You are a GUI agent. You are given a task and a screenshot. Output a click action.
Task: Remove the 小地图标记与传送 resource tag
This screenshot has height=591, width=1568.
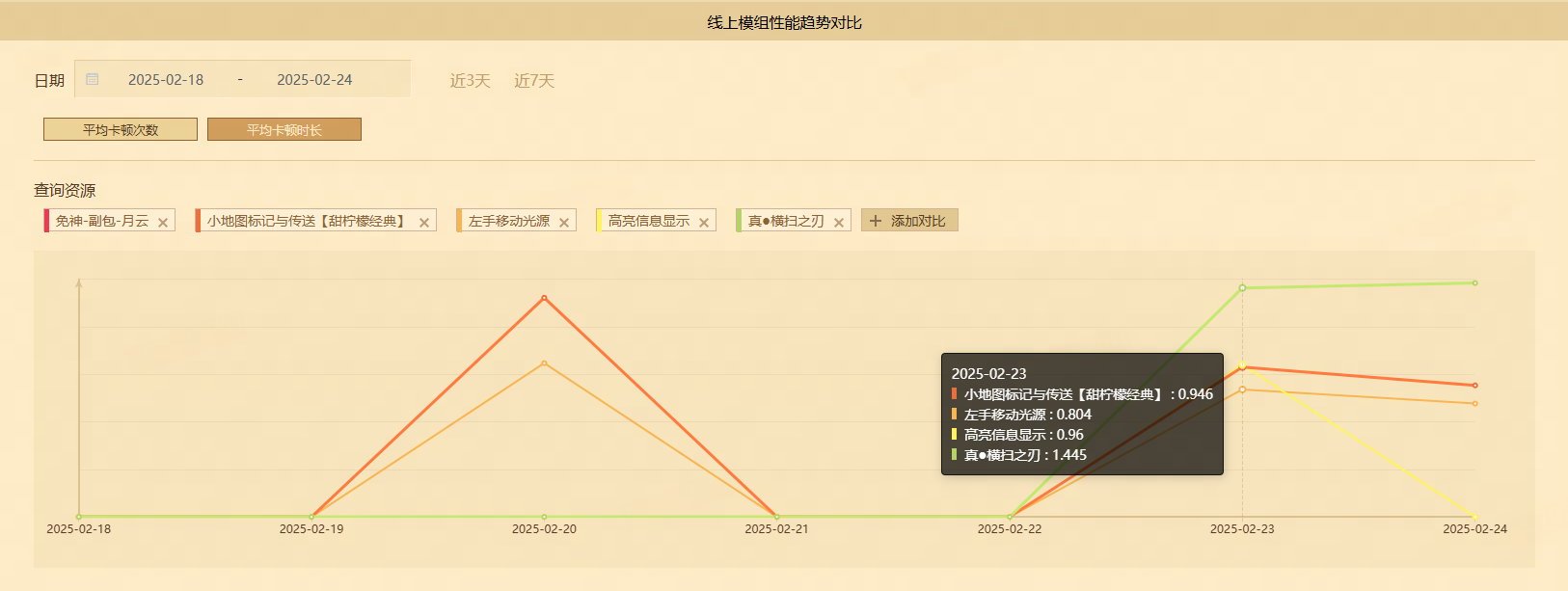pyautogui.click(x=424, y=222)
